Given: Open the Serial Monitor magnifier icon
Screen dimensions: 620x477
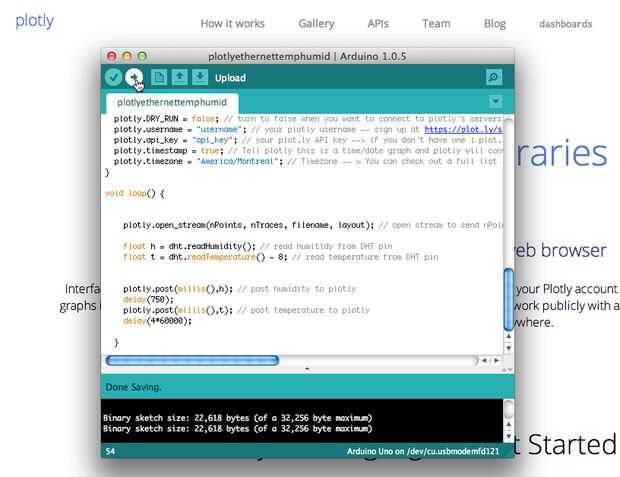Looking at the screenshot, I should tap(494, 77).
